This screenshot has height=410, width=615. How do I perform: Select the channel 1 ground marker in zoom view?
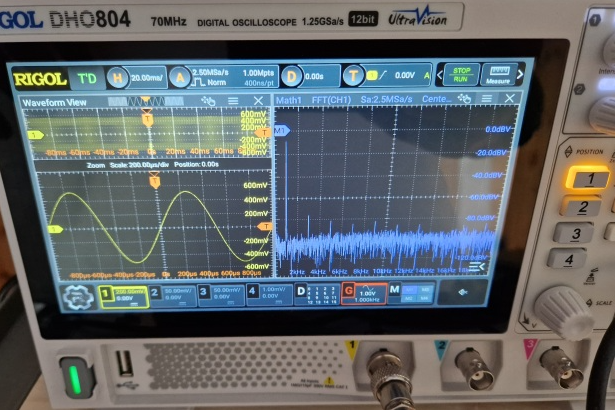55,229
